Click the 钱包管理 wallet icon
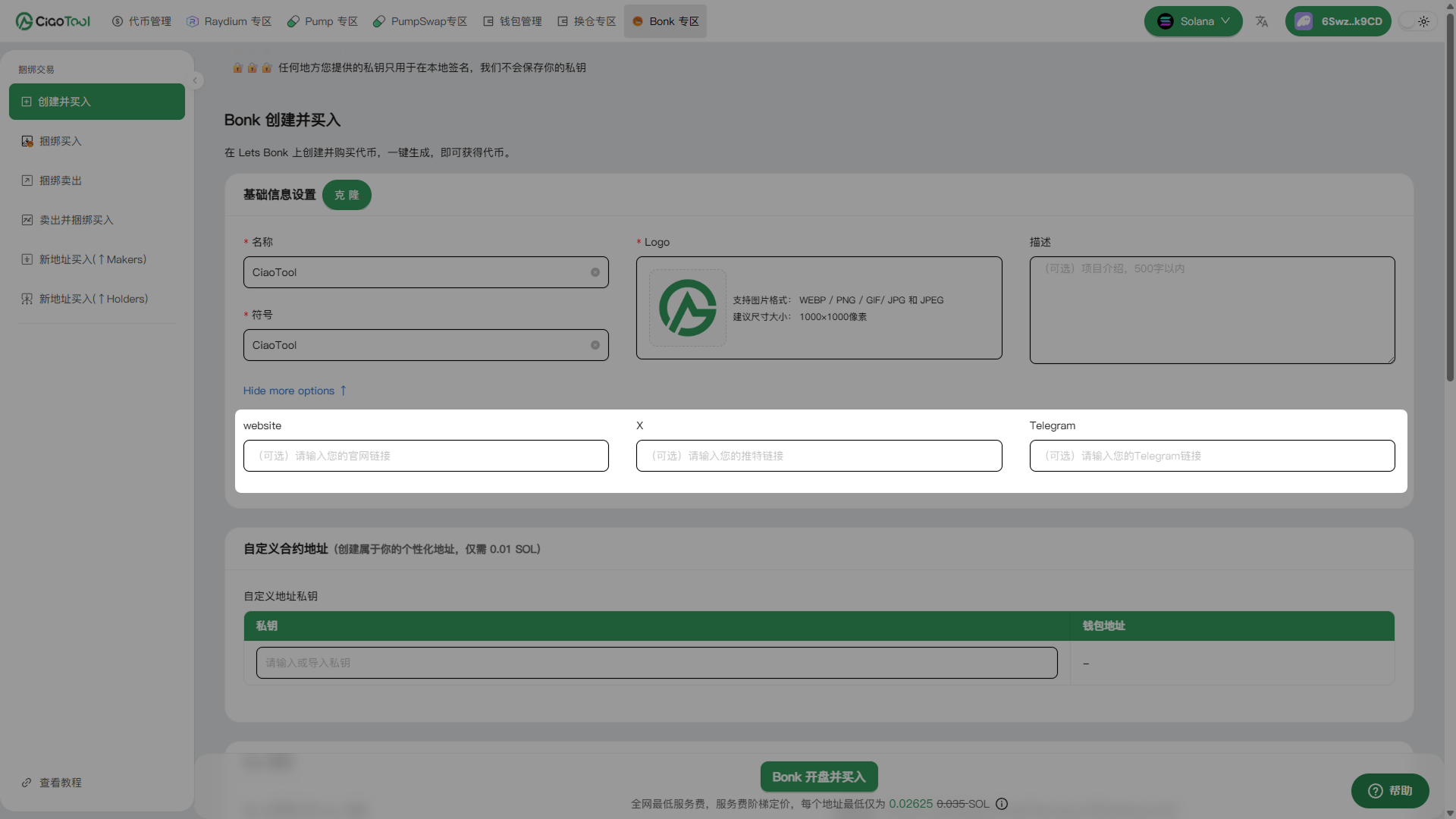This screenshot has width=1456, height=819. pos(488,21)
